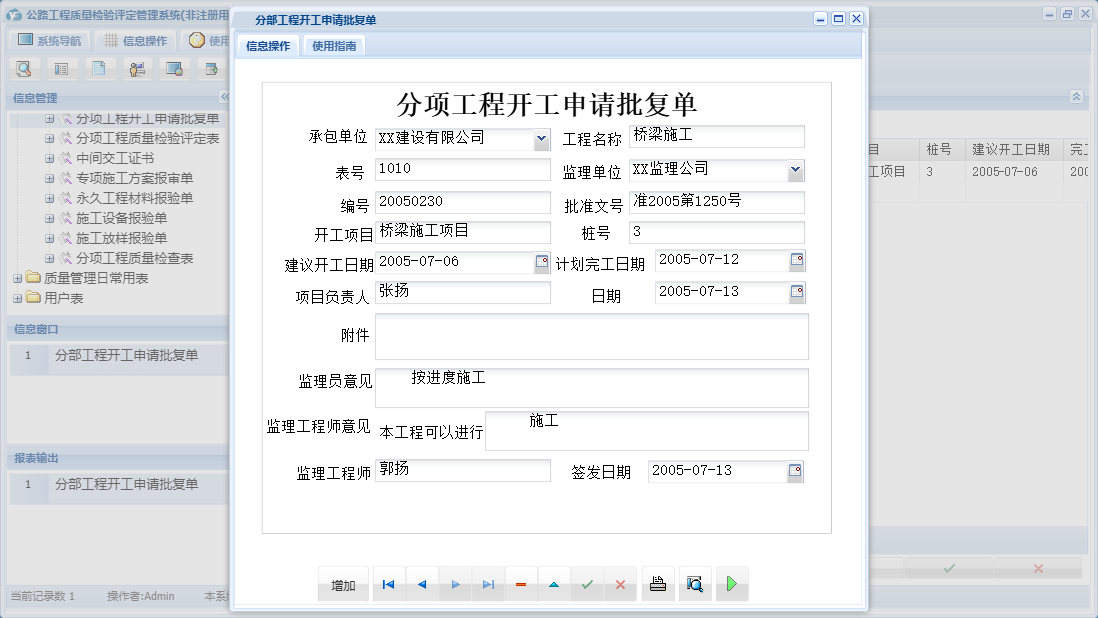Open the 建议开工日期 date picker
Viewport: 1098px width, 618px height.
pyautogui.click(x=542, y=263)
